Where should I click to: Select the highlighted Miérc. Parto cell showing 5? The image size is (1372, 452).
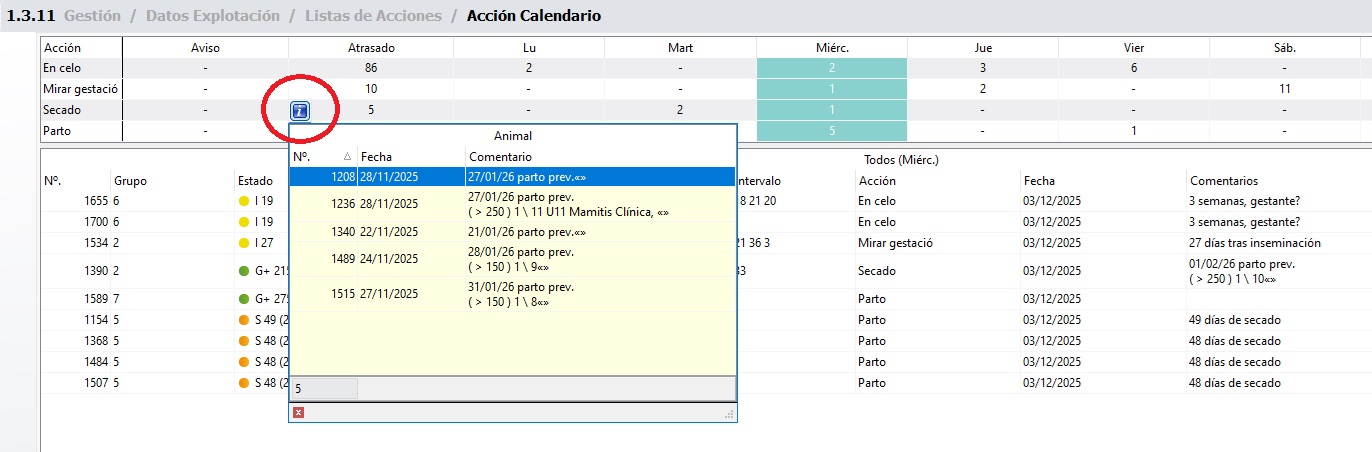(831, 131)
